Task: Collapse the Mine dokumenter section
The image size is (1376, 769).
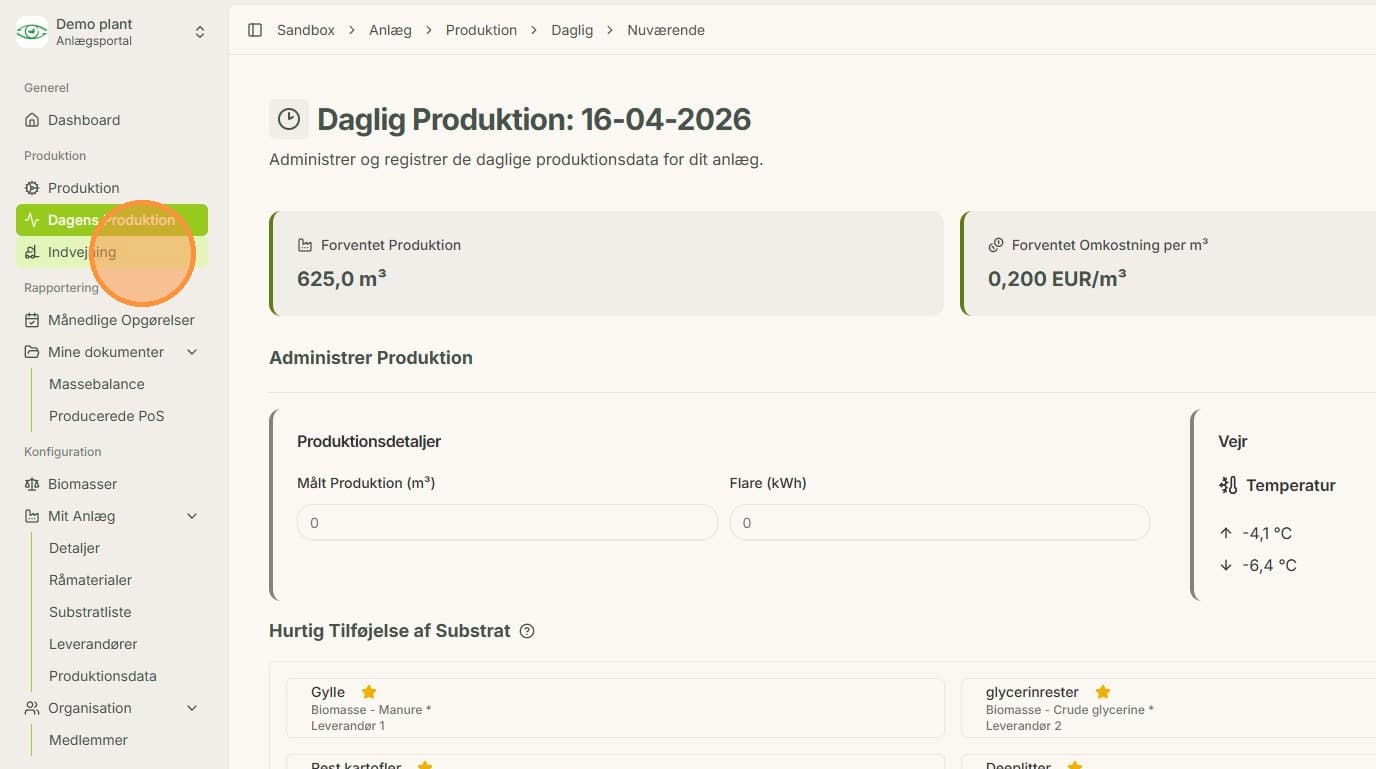Action: [x=192, y=352]
